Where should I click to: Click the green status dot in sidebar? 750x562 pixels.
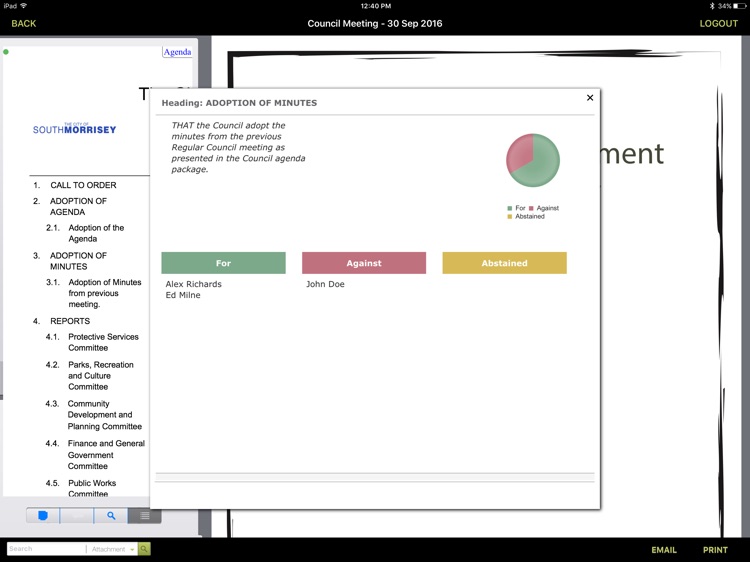(x=6, y=52)
